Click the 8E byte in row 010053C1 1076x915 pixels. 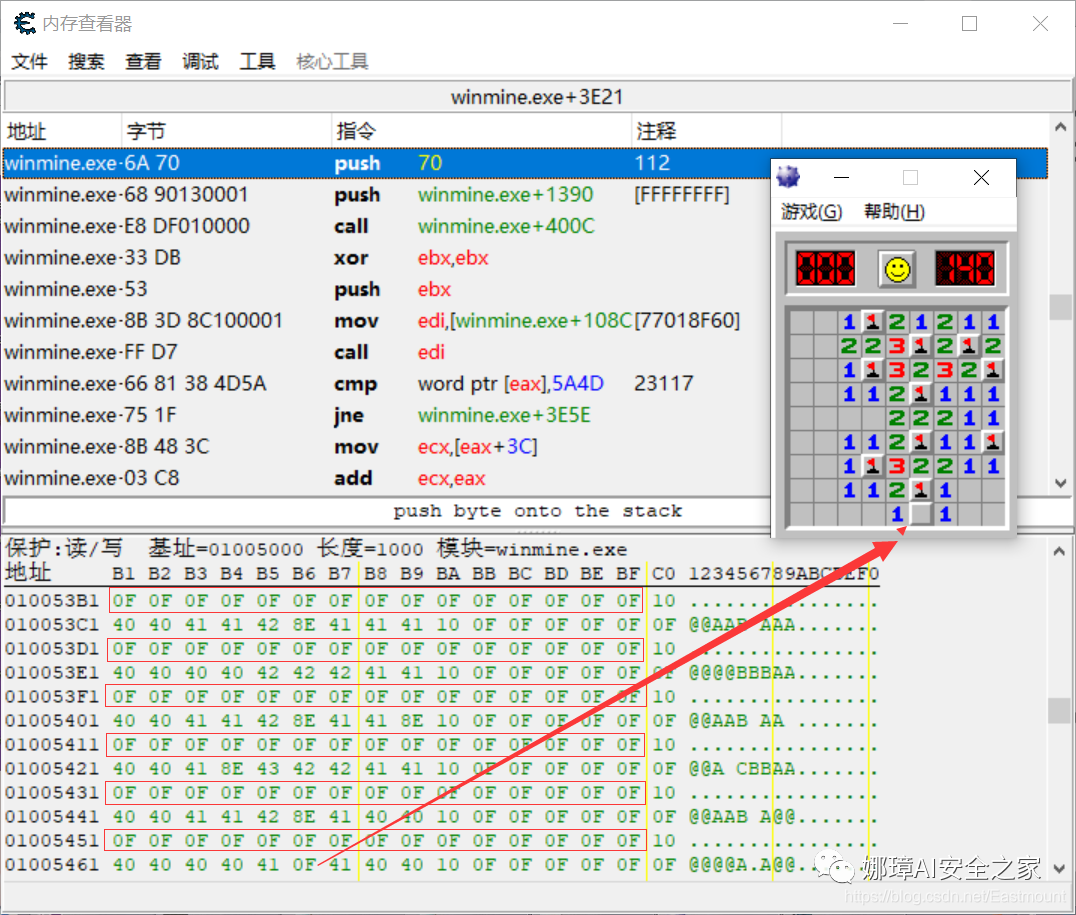tap(304, 625)
